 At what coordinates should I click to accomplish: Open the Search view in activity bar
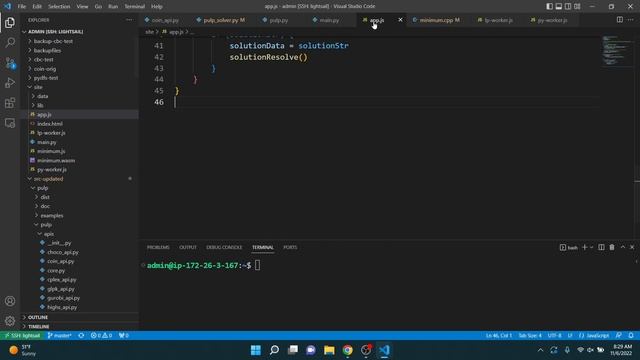pyautogui.click(x=10, y=42)
